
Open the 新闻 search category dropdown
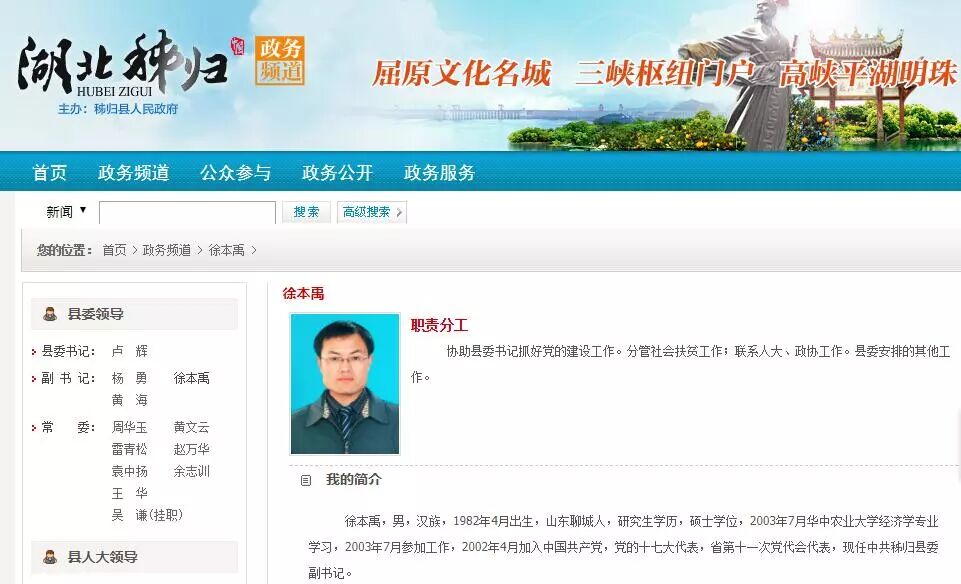[66, 211]
